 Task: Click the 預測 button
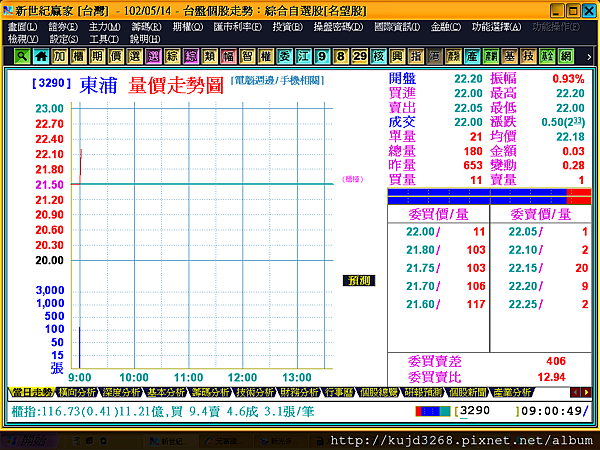pyautogui.click(x=359, y=281)
